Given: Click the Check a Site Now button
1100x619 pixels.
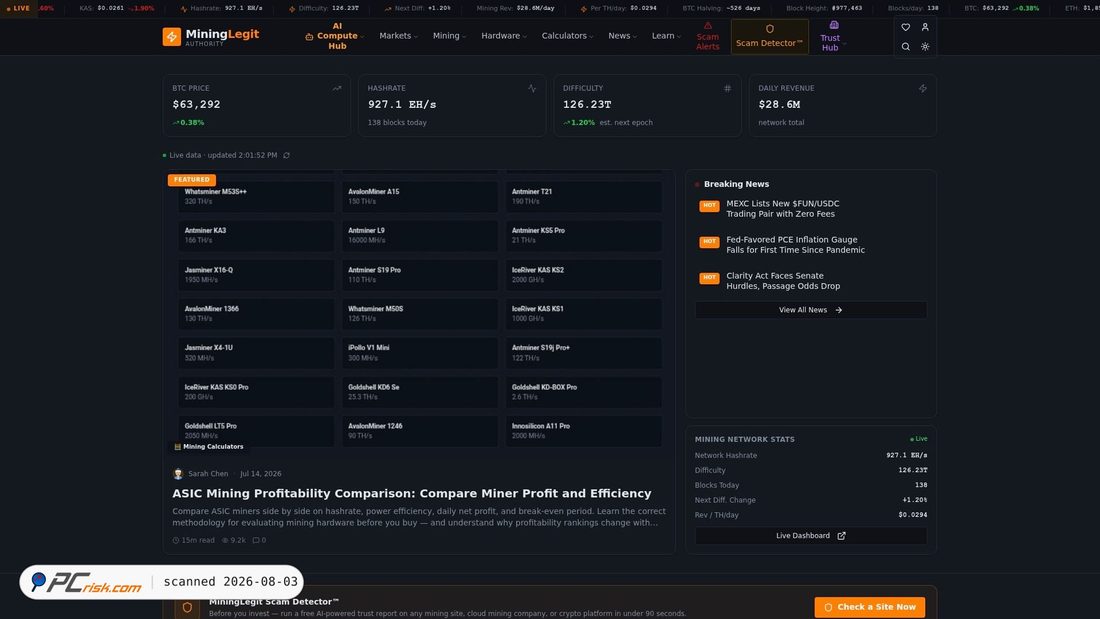Looking at the screenshot, I should (x=870, y=607).
